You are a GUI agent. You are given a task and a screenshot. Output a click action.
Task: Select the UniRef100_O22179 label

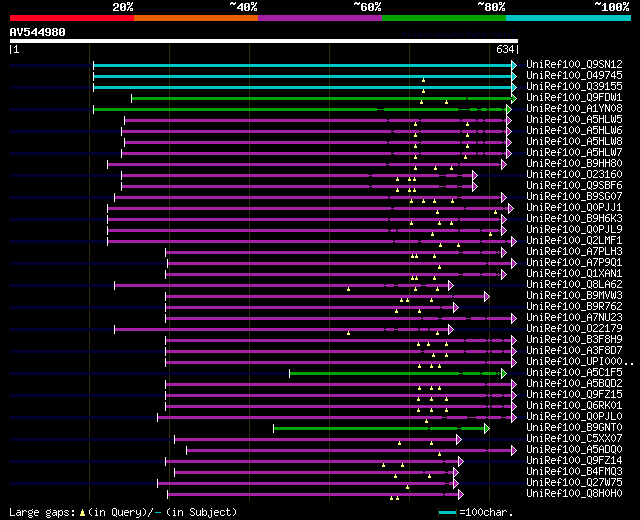(574, 329)
